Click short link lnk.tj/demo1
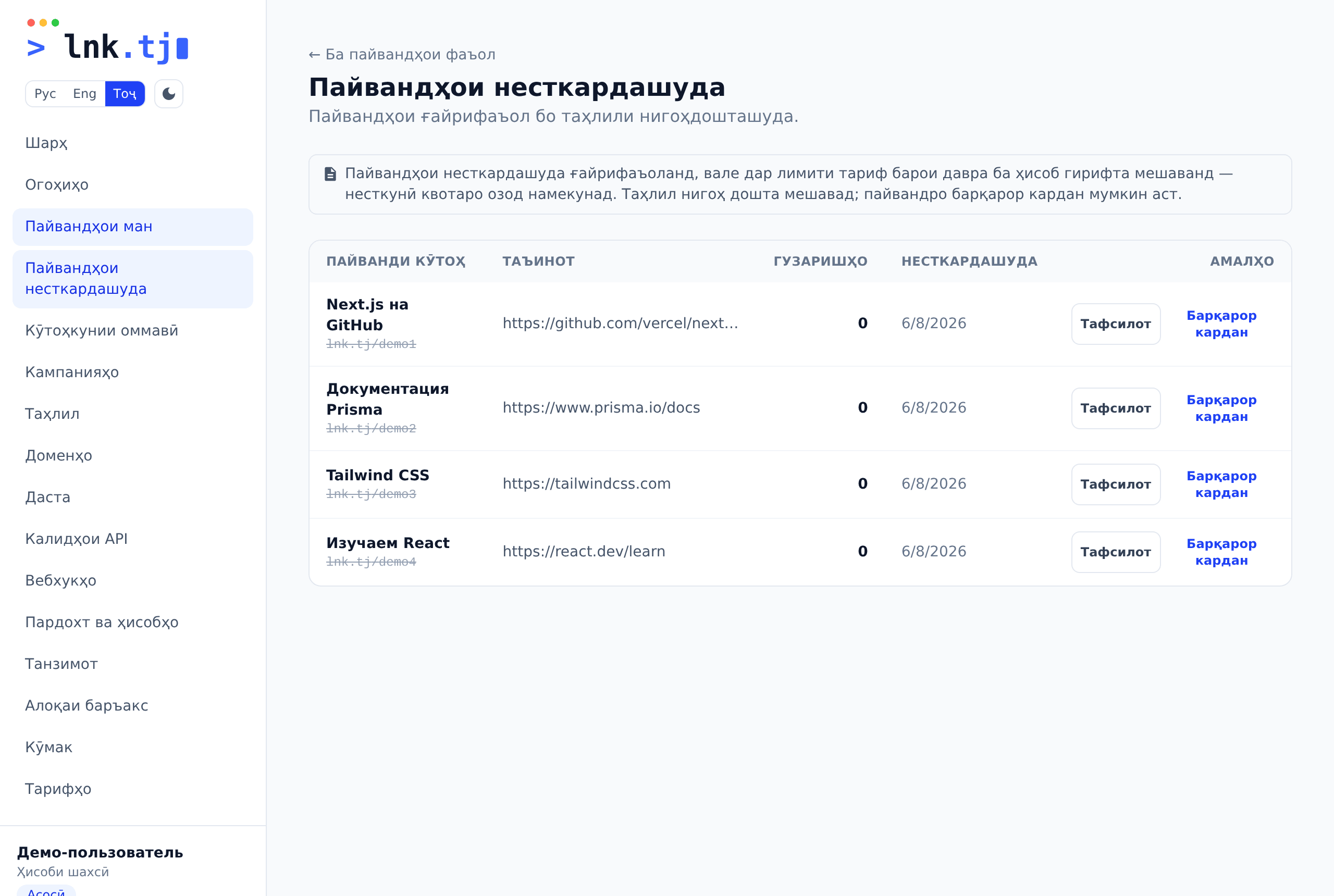 point(371,344)
